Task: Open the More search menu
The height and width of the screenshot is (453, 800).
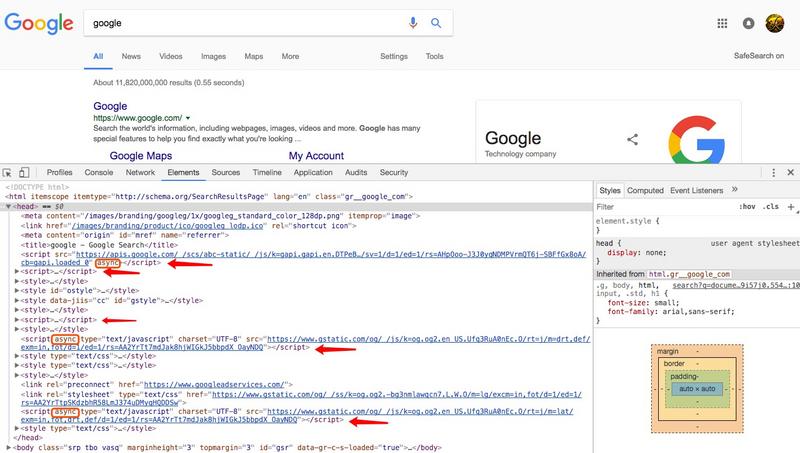Action: click(x=290, y=56)
